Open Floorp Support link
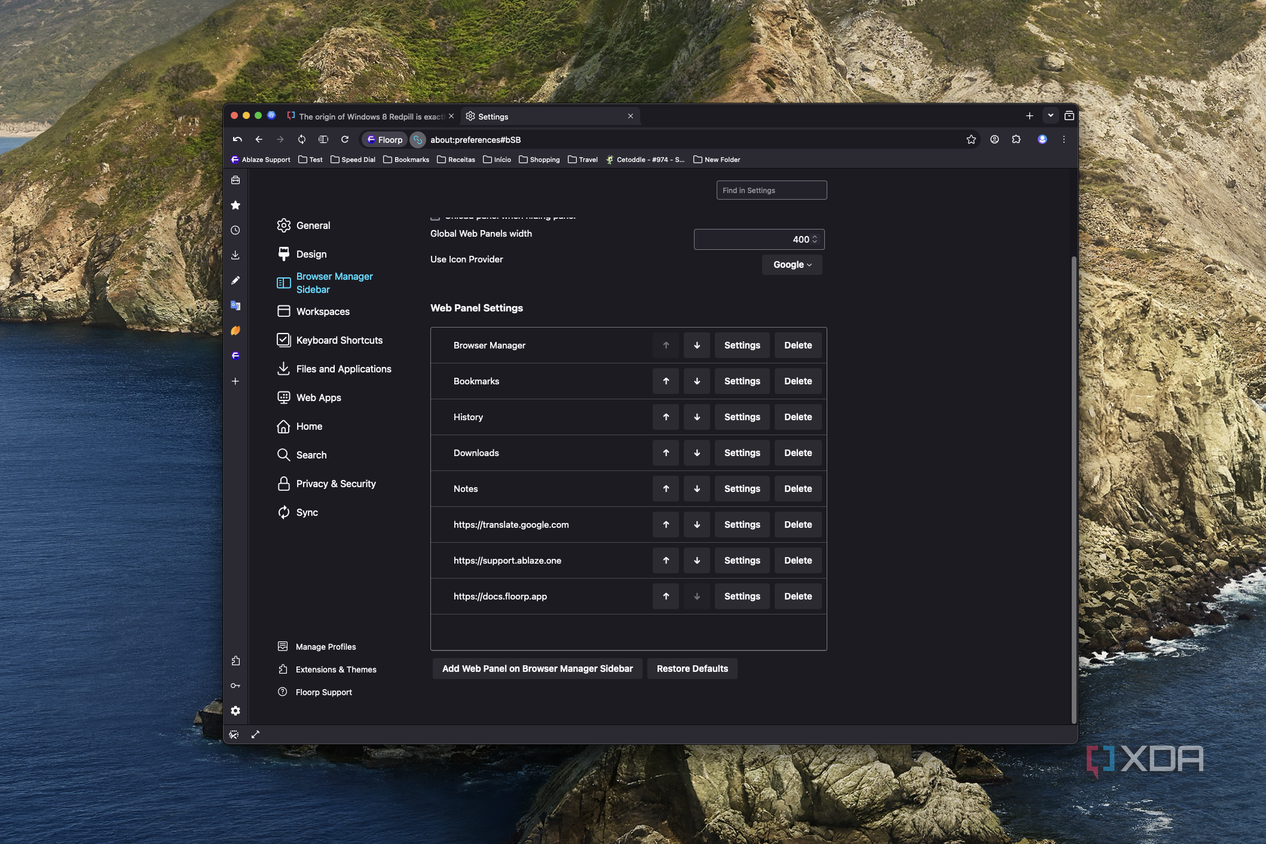The image size is (1266, 844). 315,692
